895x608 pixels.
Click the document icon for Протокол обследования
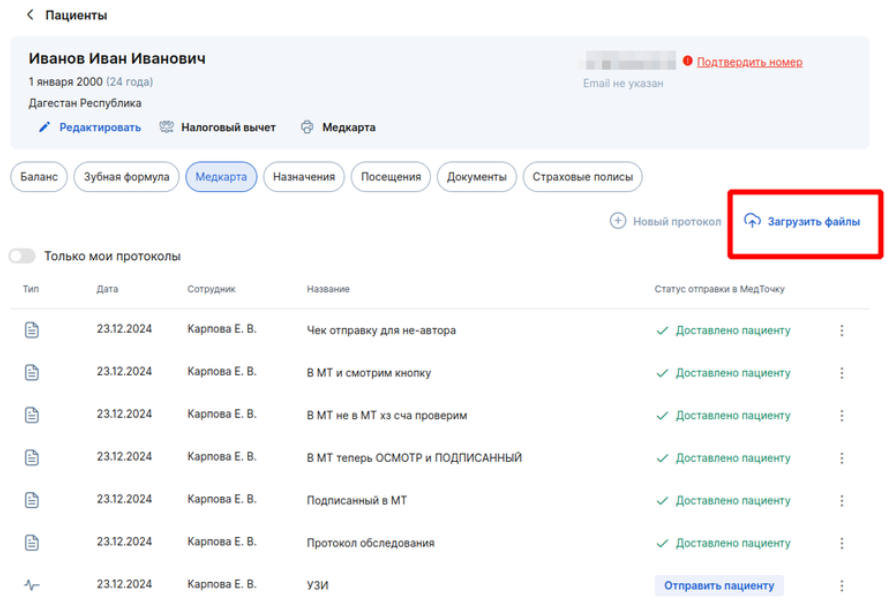point(32,543)
